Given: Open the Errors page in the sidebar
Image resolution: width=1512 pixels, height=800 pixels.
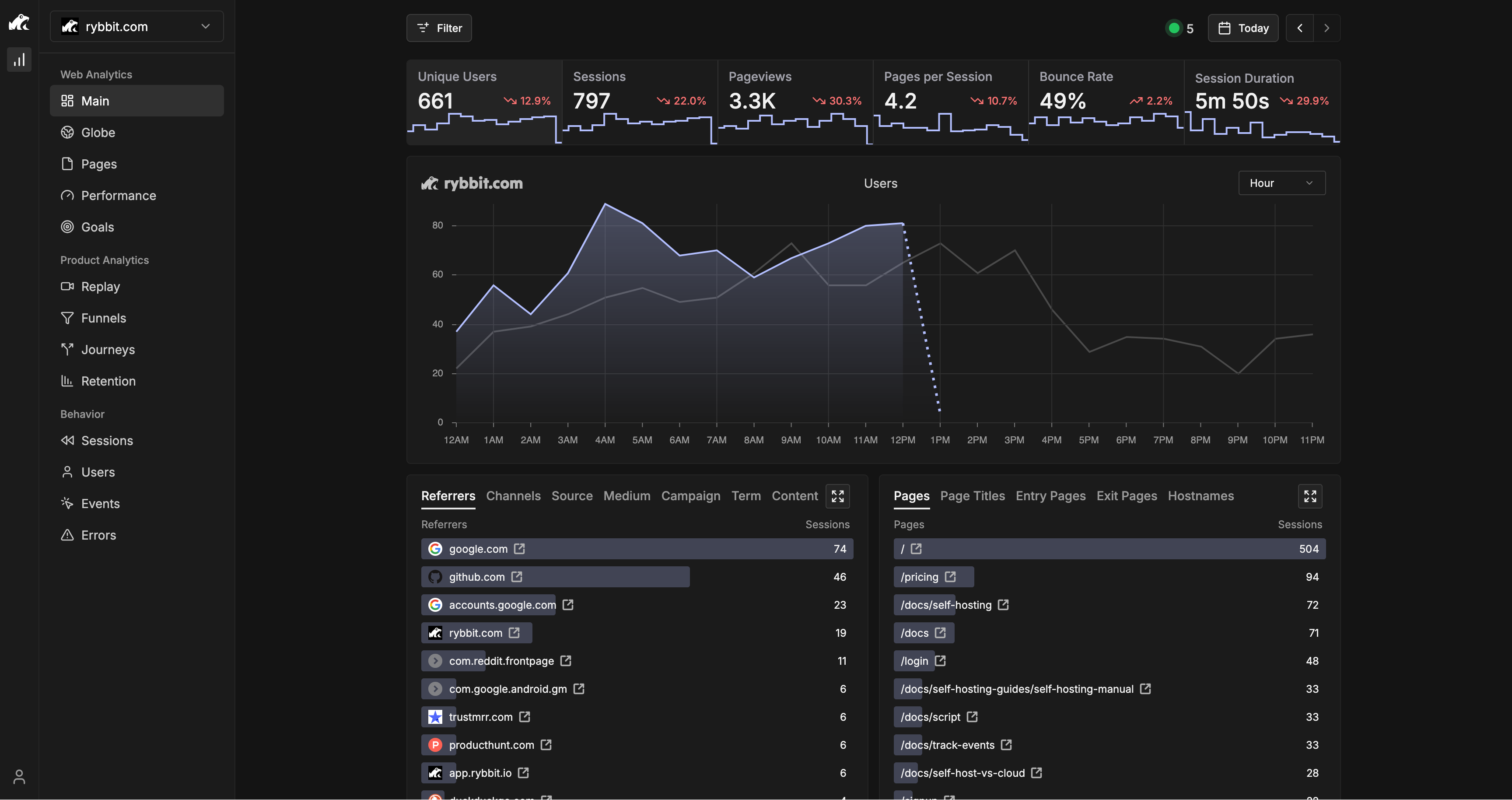Looking at the screenshot, I should [98, 535].
